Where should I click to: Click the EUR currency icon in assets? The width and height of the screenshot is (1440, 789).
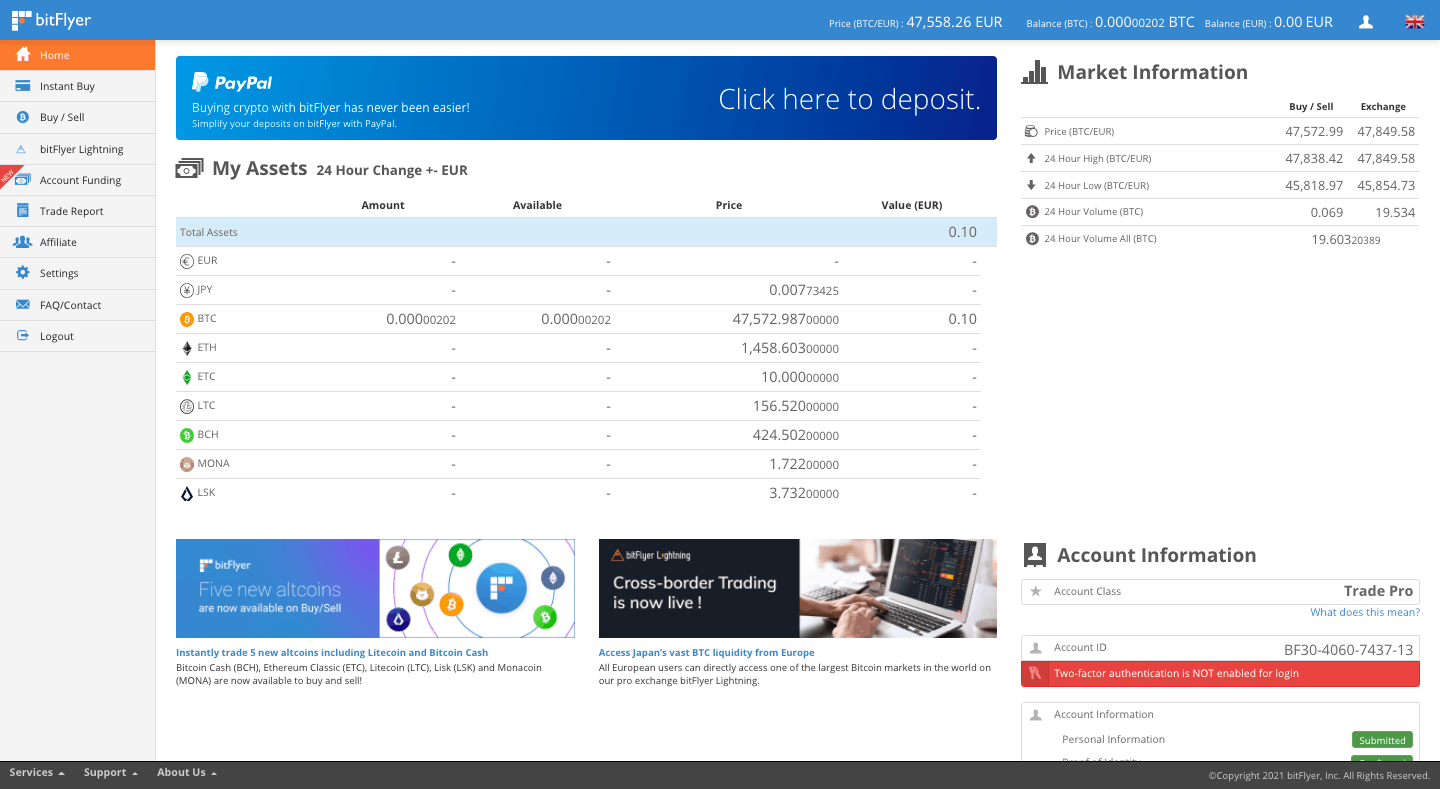point(187,261)
